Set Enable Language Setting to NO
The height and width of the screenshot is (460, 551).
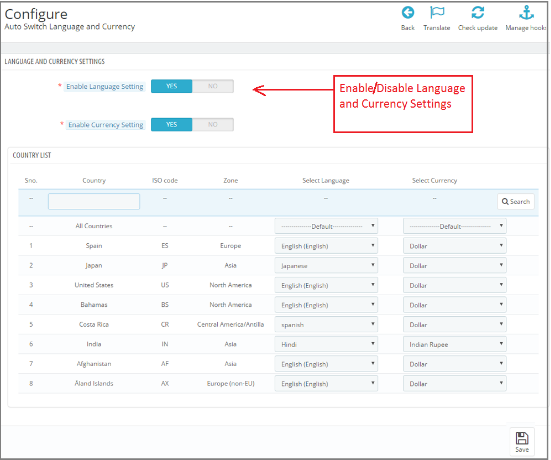(213, 86)
